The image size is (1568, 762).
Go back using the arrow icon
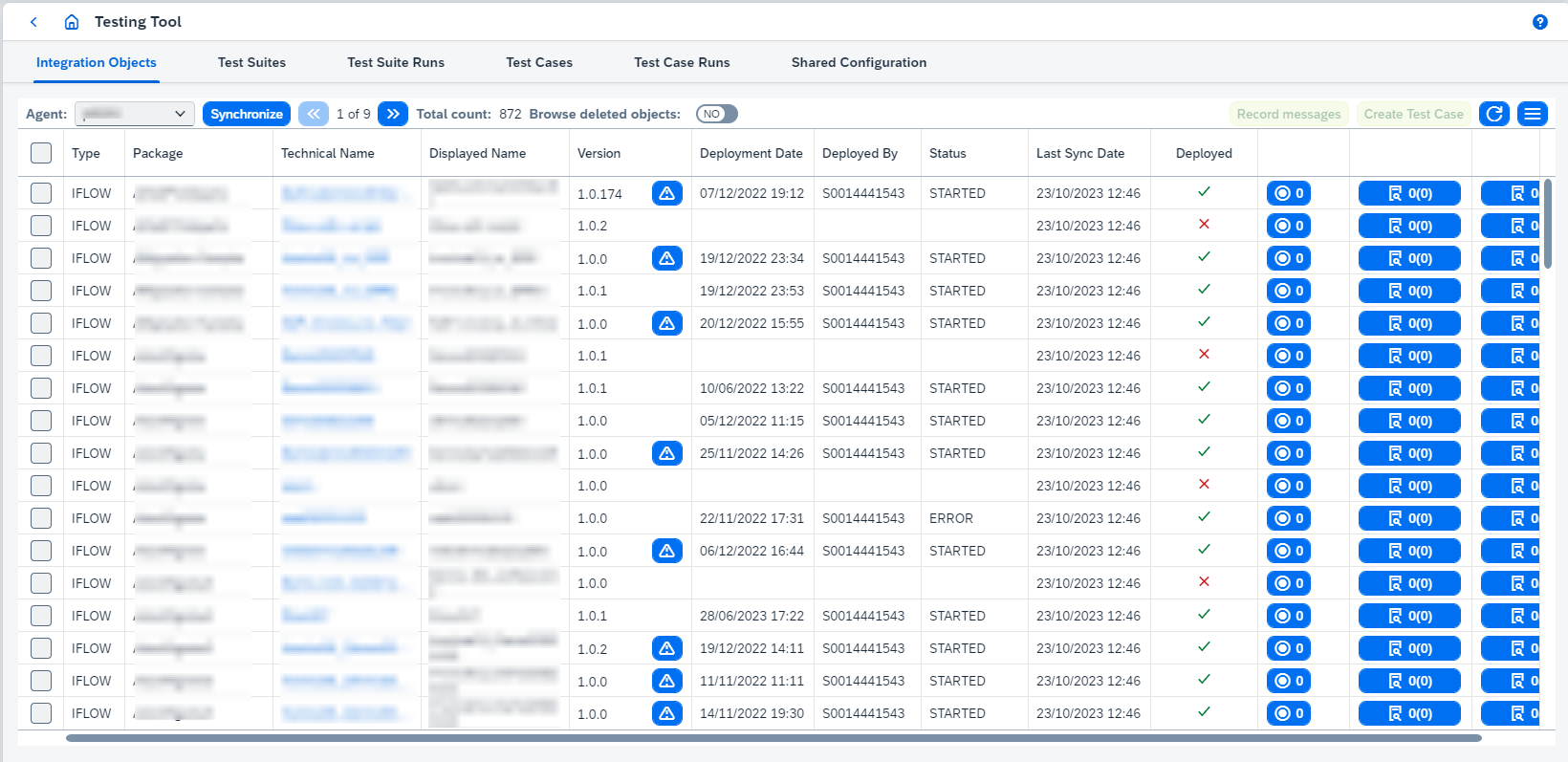coord(33,21)
